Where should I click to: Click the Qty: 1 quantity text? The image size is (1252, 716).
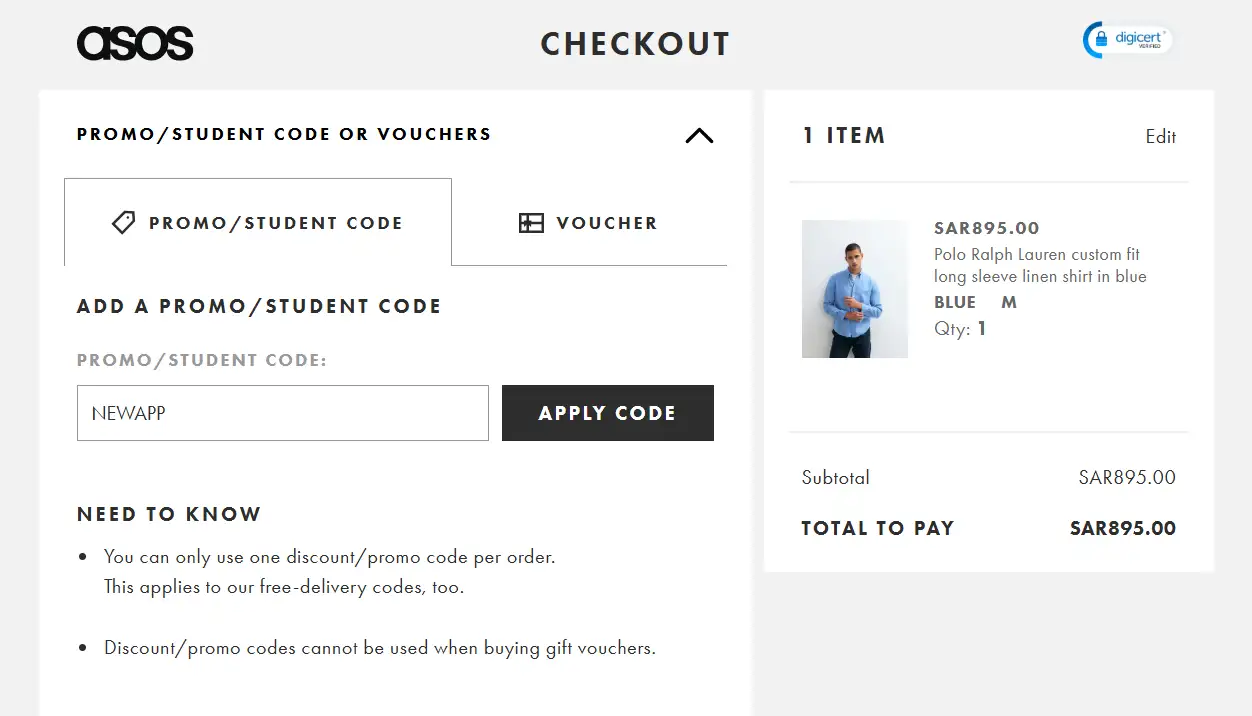point(961,328)
